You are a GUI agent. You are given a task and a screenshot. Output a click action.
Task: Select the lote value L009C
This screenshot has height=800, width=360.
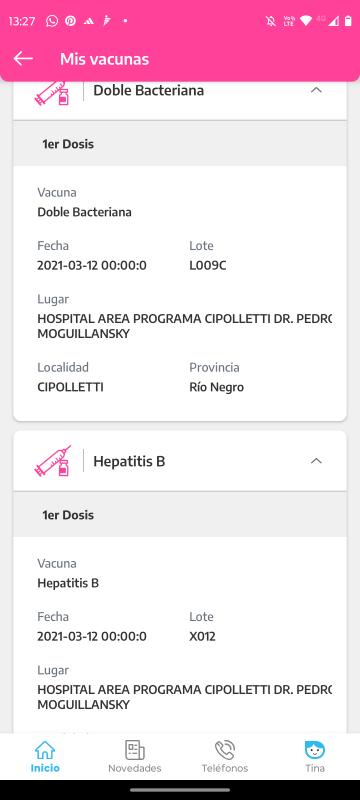[208, 266]
